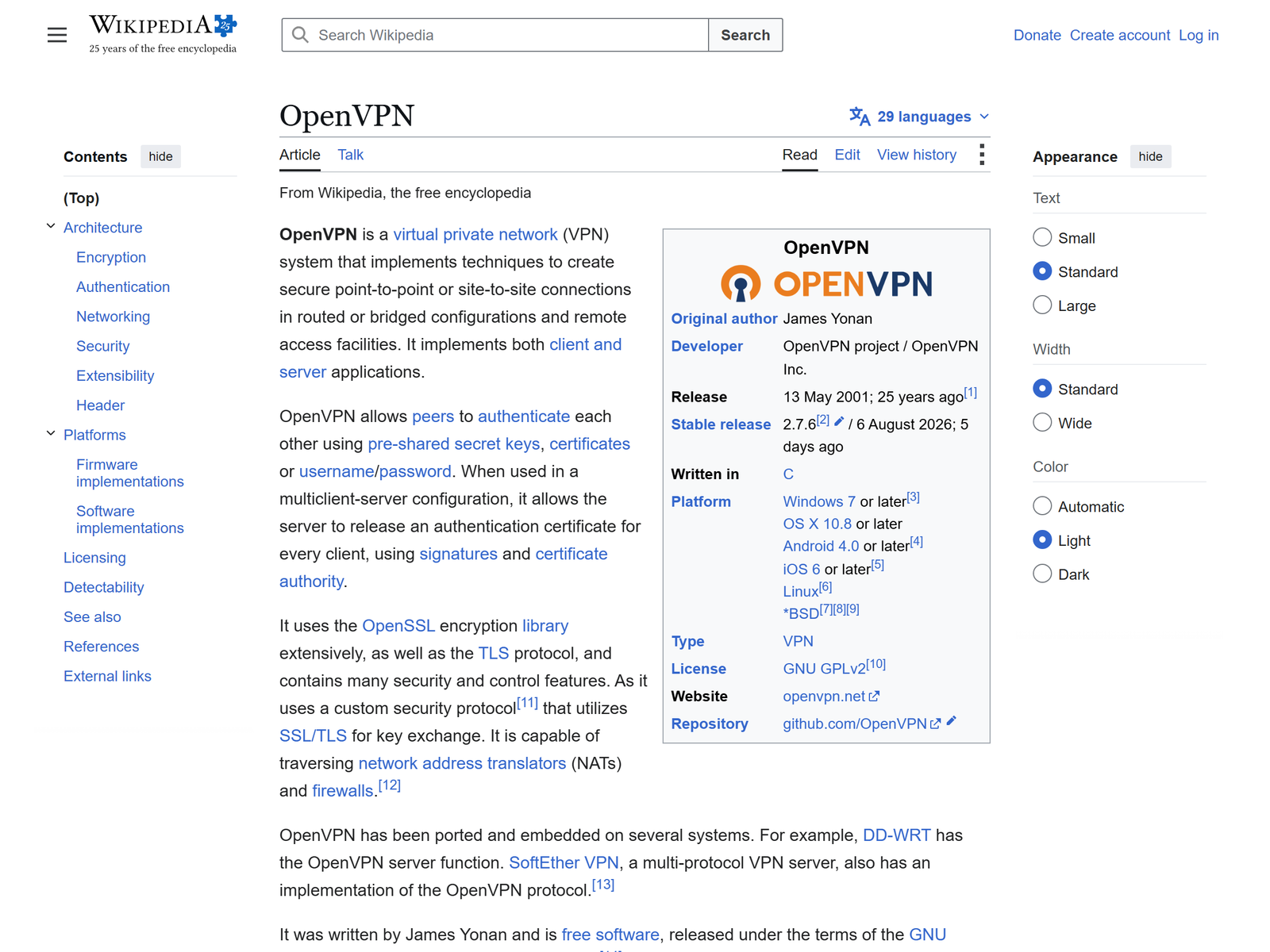
Task: Open the three-dot more options menu
Action: tap(982, 155)
